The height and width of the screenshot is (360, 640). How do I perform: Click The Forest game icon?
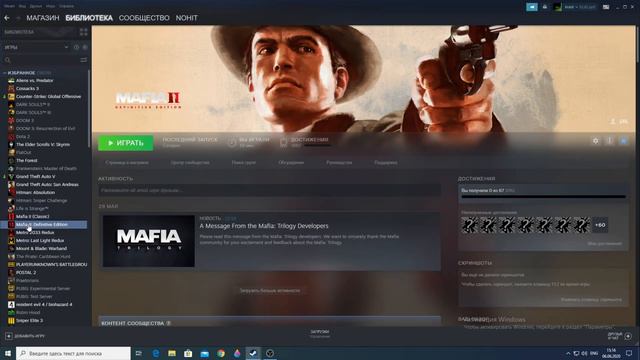11,160
